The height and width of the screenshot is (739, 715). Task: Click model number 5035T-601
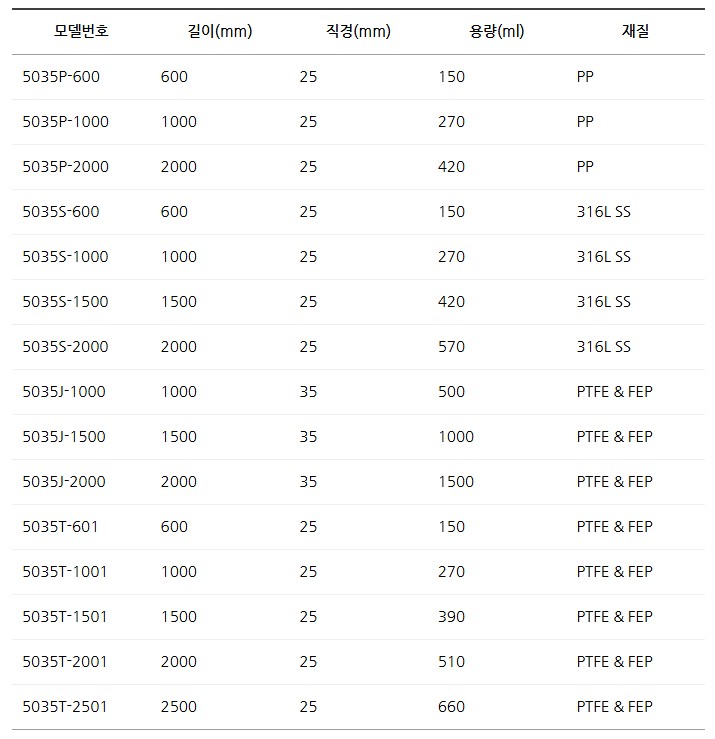click(60, 527)
